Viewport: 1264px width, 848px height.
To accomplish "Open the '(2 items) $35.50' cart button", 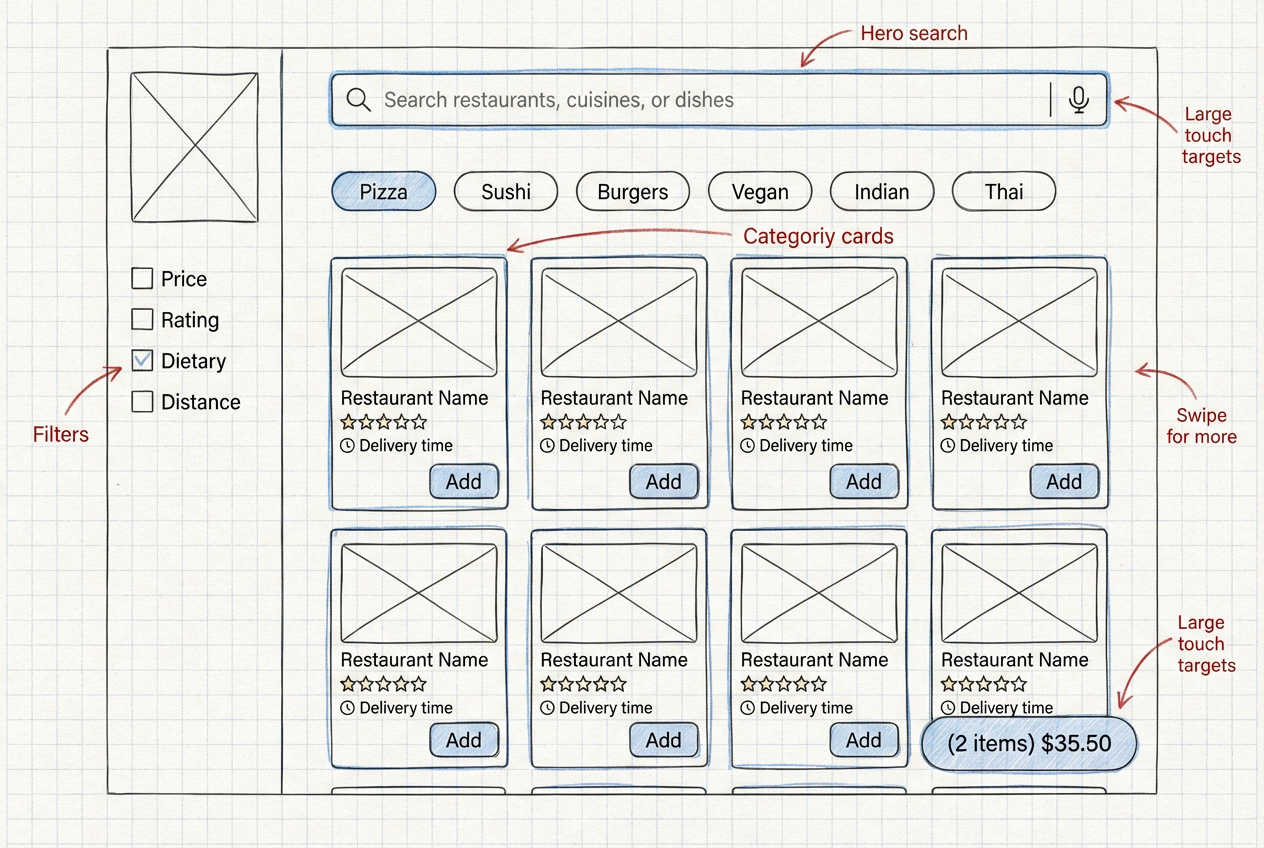I will coord(1029,743).
